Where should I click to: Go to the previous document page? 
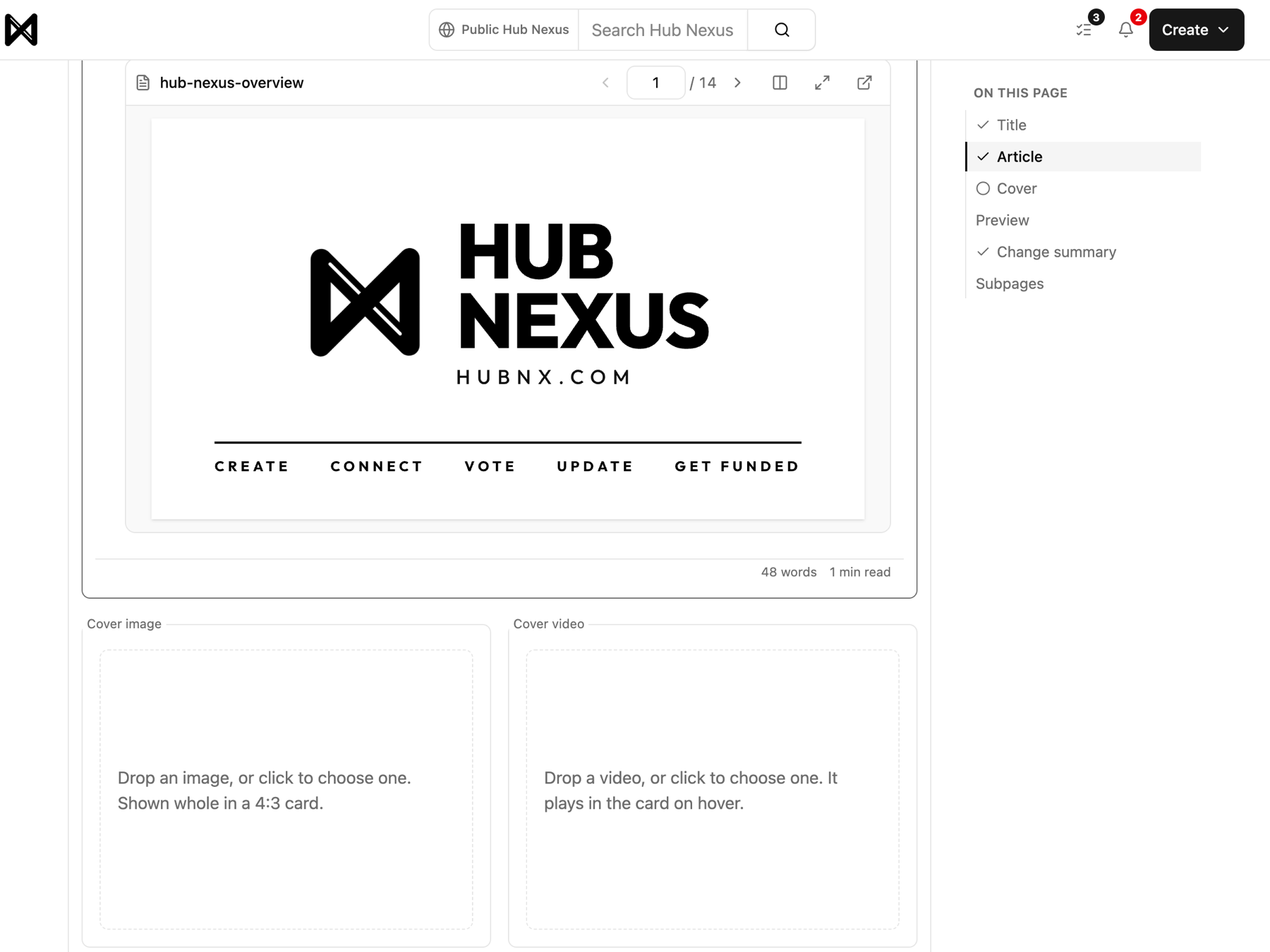pyautogui.click(x=605, y=83)
